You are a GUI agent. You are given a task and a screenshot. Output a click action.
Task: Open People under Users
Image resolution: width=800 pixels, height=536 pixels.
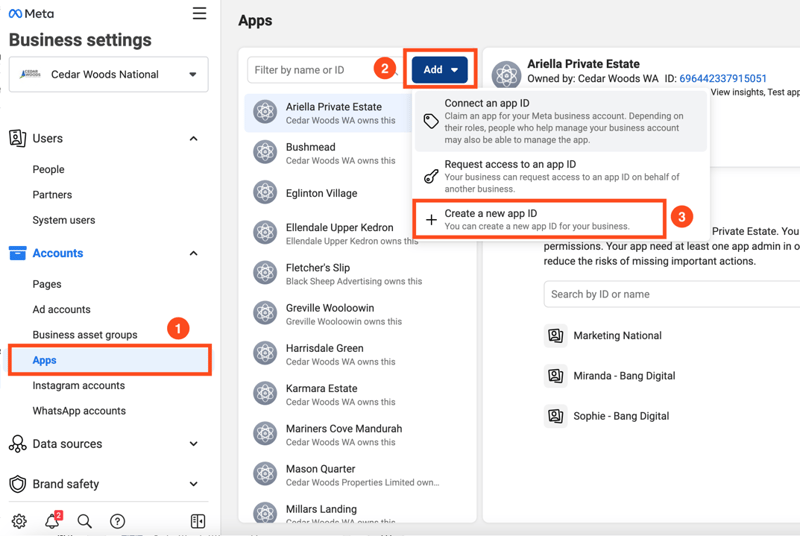tap(48, 169)
